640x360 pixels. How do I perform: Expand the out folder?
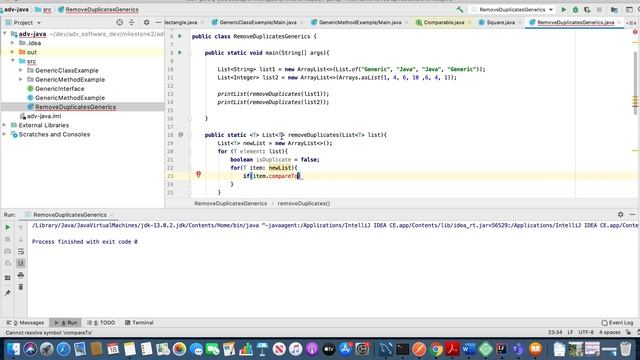tap(13, 52)
